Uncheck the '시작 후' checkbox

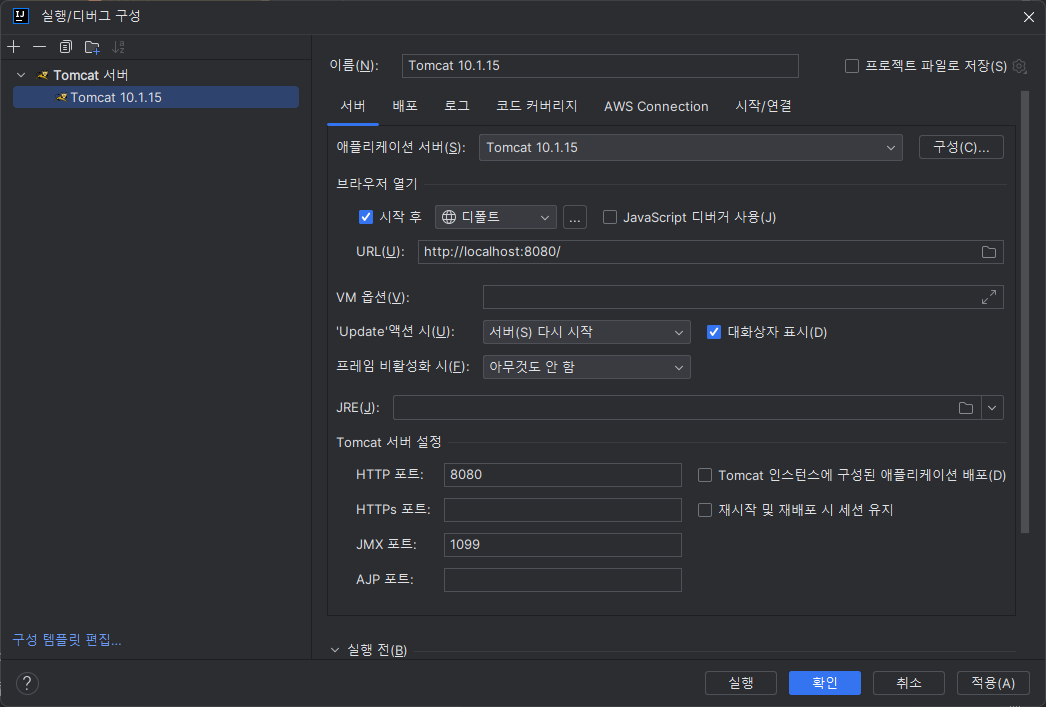pos(366,217)
